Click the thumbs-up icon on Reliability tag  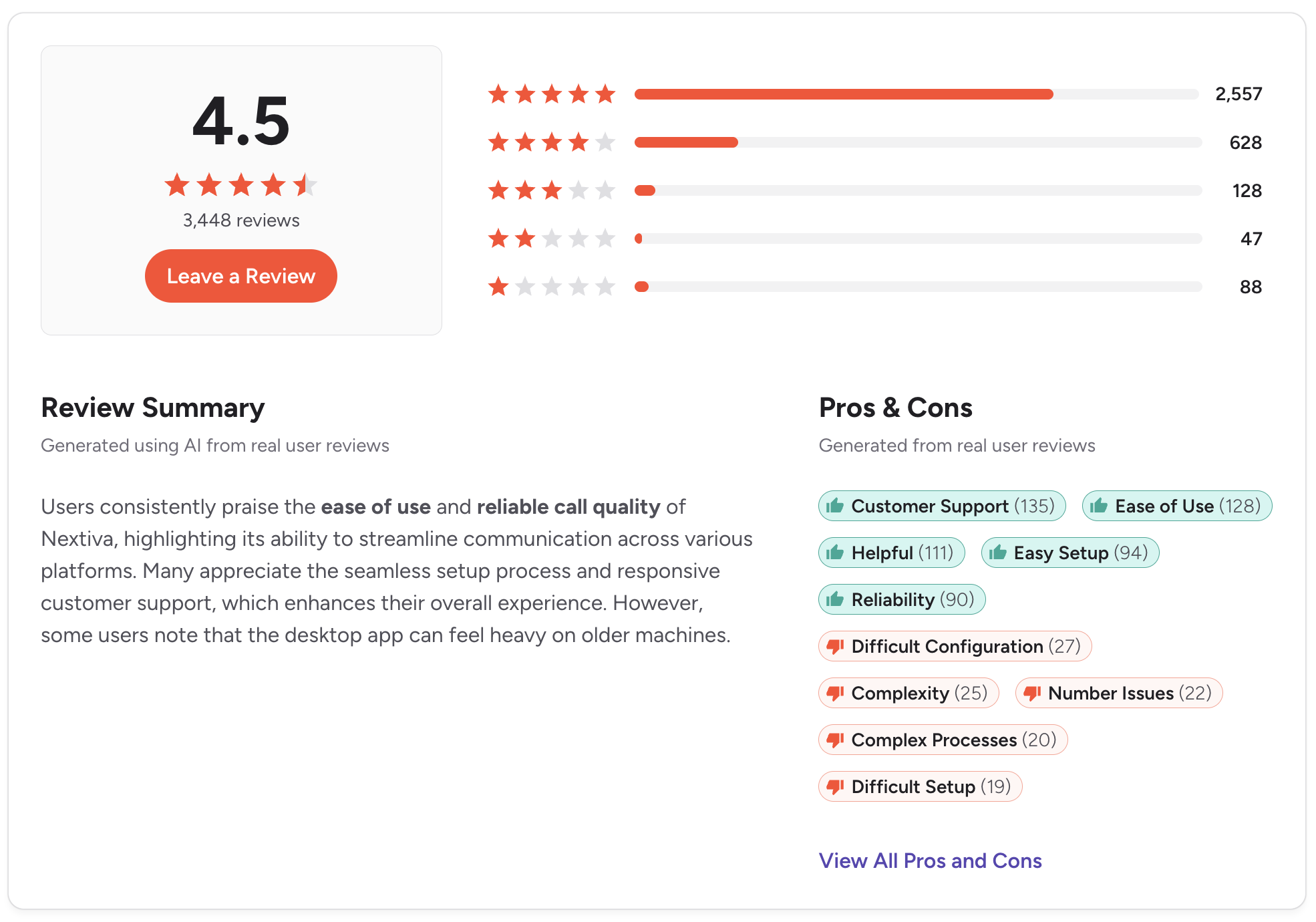click(837, 599)
